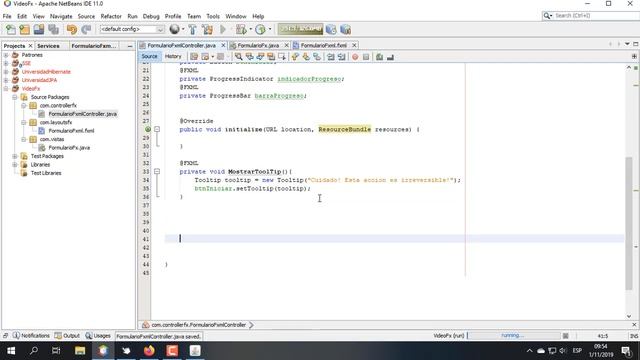The image size is (640, 360).
Task: Click the green Run Project arrow
Action: click(223, 29)
